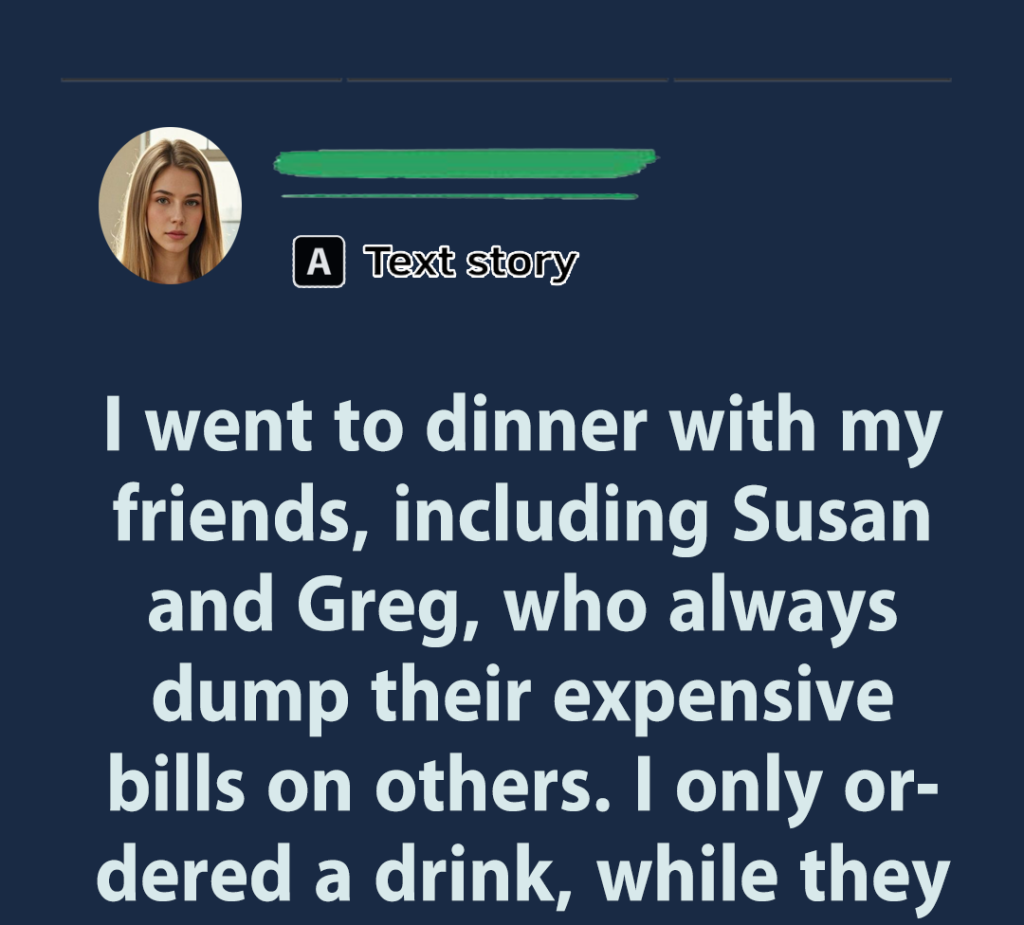Screen dimensions: 1024x925
Task: Click the "A" text story icon
Action: pos(319,261)
